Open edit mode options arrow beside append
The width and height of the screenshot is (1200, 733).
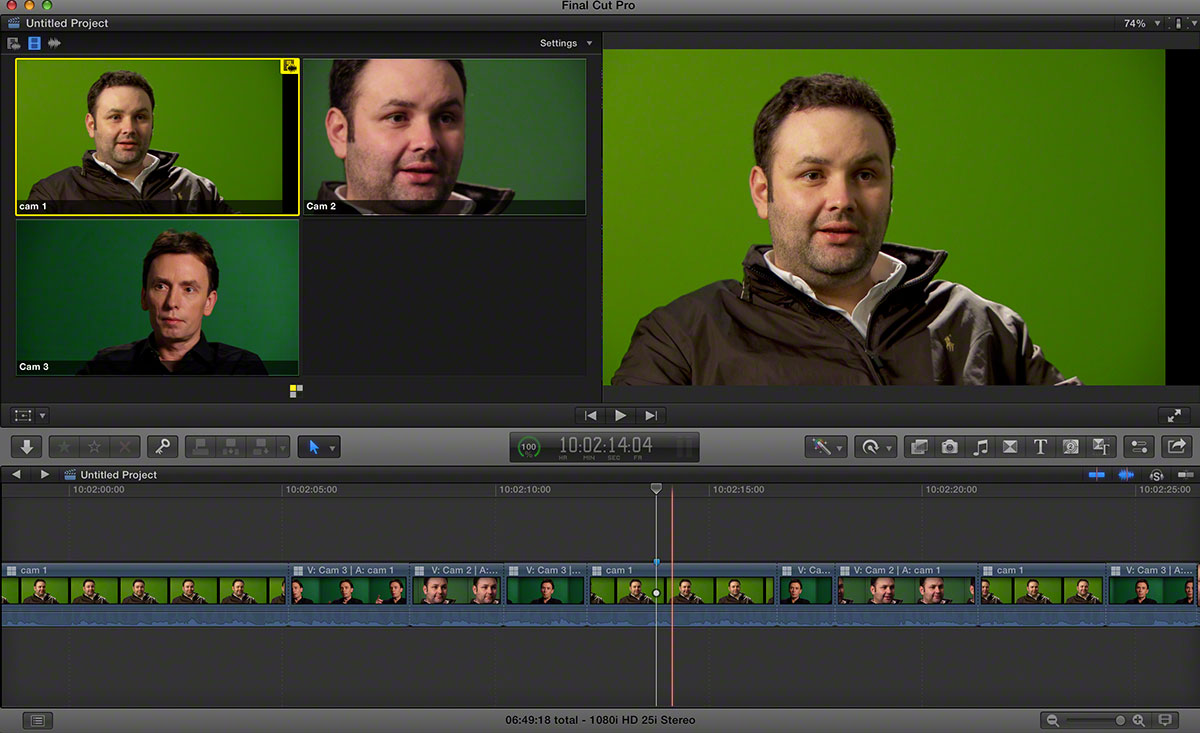(283, 447)
